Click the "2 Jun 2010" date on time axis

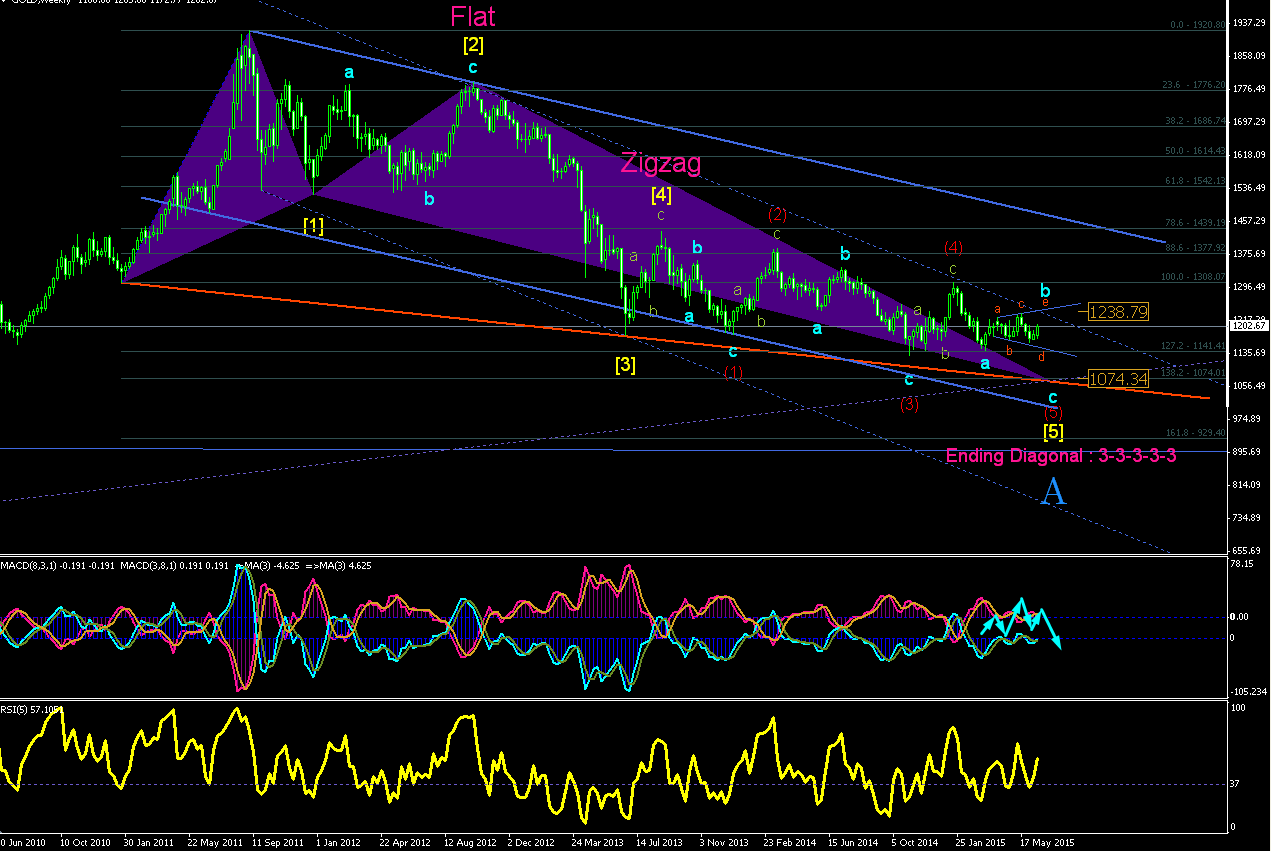click(x=23, y=842)
